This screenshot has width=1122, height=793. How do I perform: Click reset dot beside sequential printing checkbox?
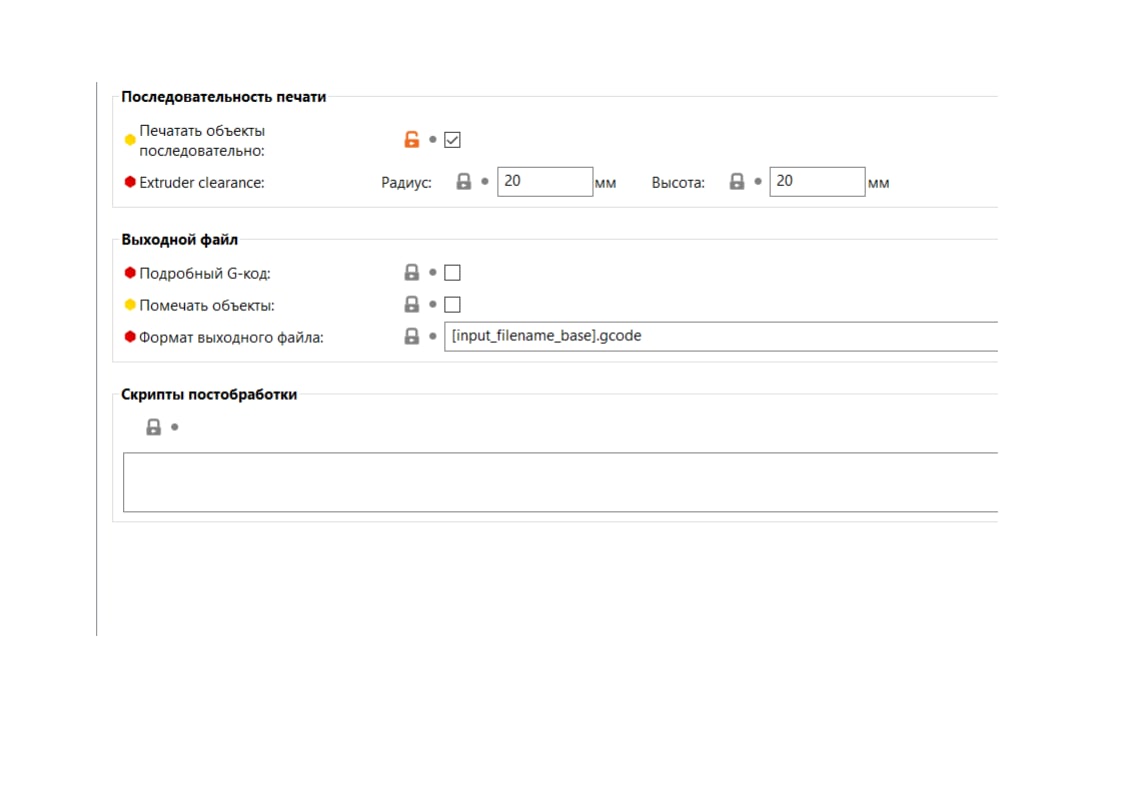pyautogui.click(x=432, y=140)
